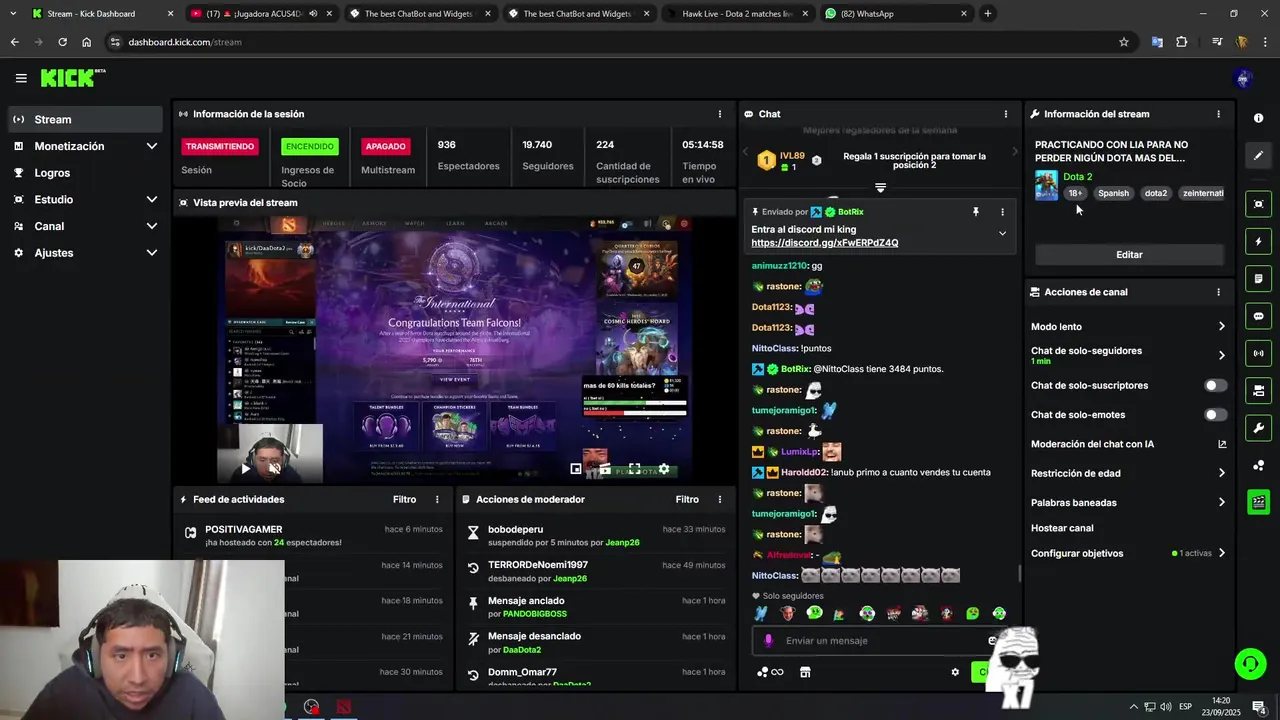Image resolution: width=1280 pixels, height=720 pixels.
Task: Show next gift leaderboard entry arrow
Action: click(1014, 152)
